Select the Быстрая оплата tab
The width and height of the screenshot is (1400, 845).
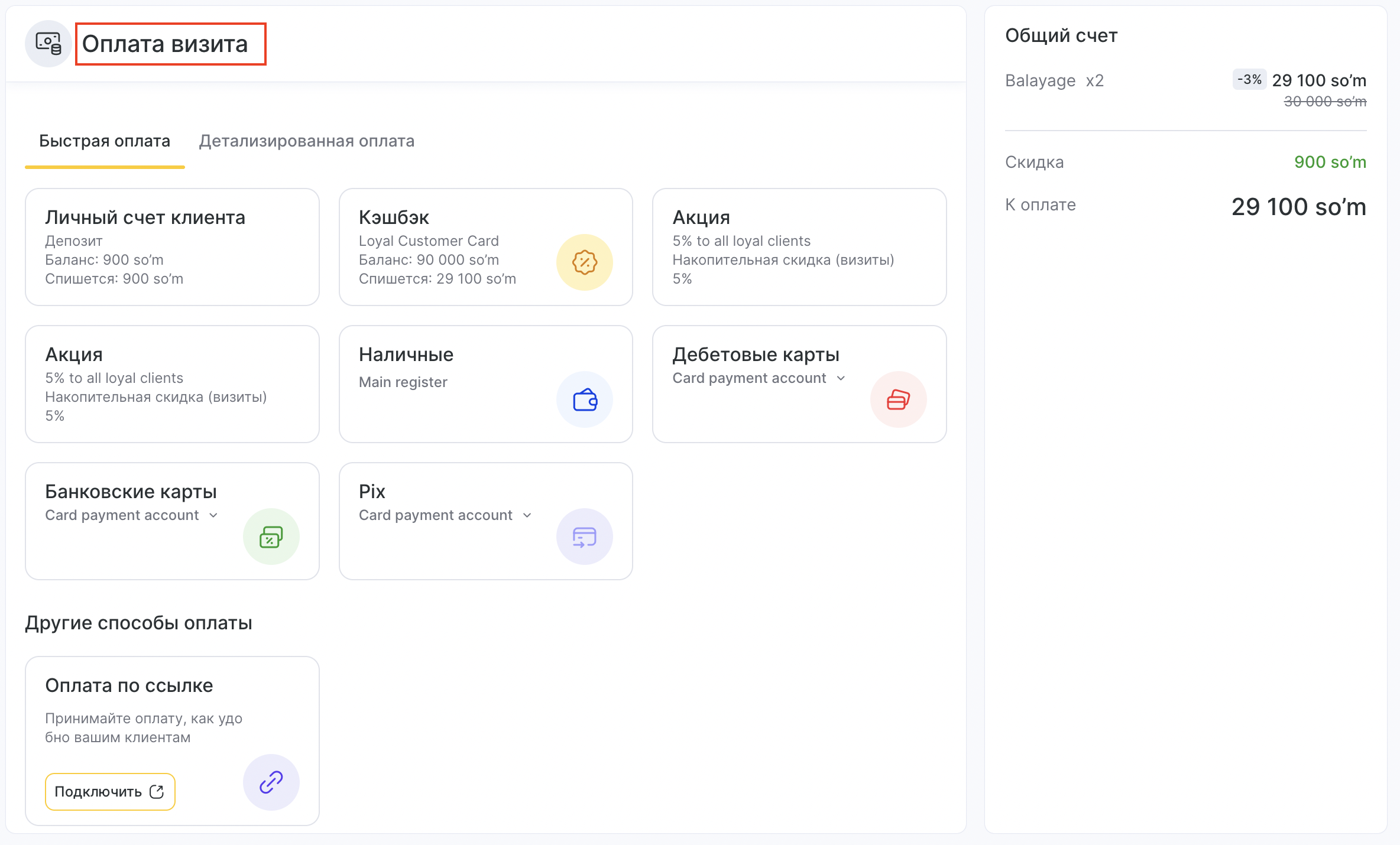tap(105, 141)
